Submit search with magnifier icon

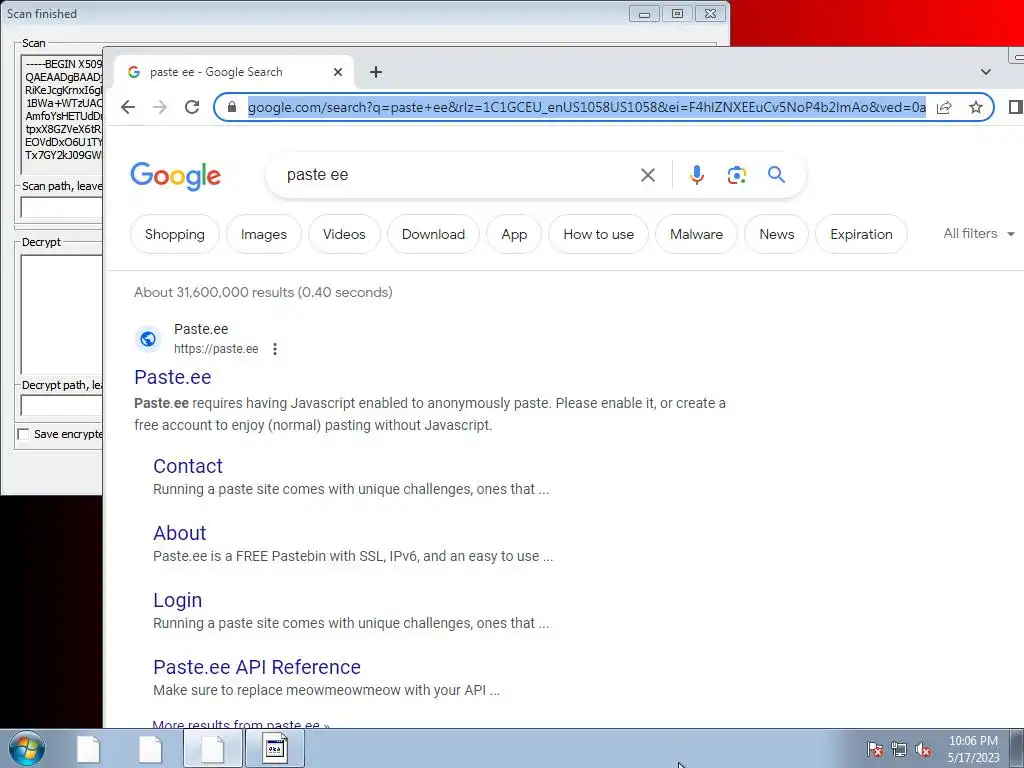pos(776,174)
